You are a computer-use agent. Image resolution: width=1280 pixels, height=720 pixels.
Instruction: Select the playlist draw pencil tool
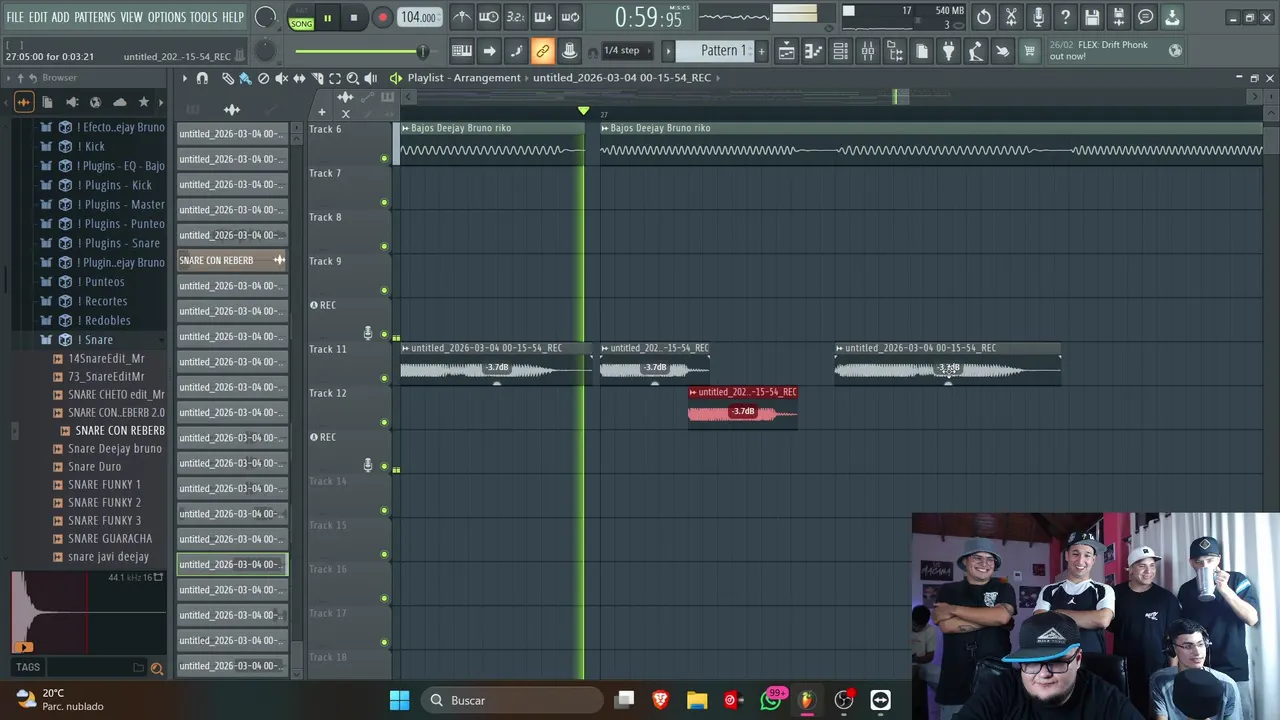[x=228, y=78]
